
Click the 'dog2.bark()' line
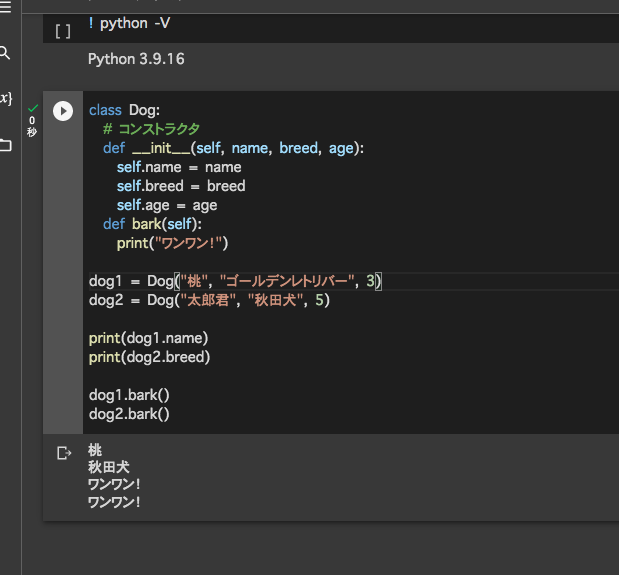pyautogui.click(x=129, y=414)
